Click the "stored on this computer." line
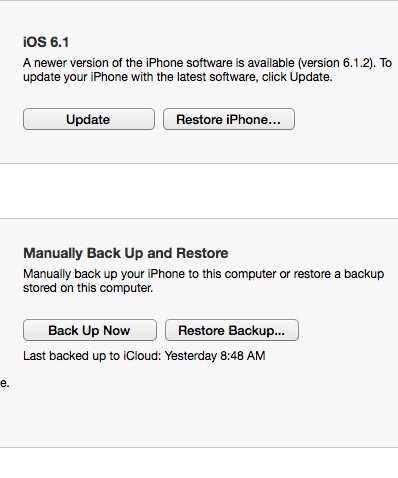The image size is (398, 478). pos(88,288)
